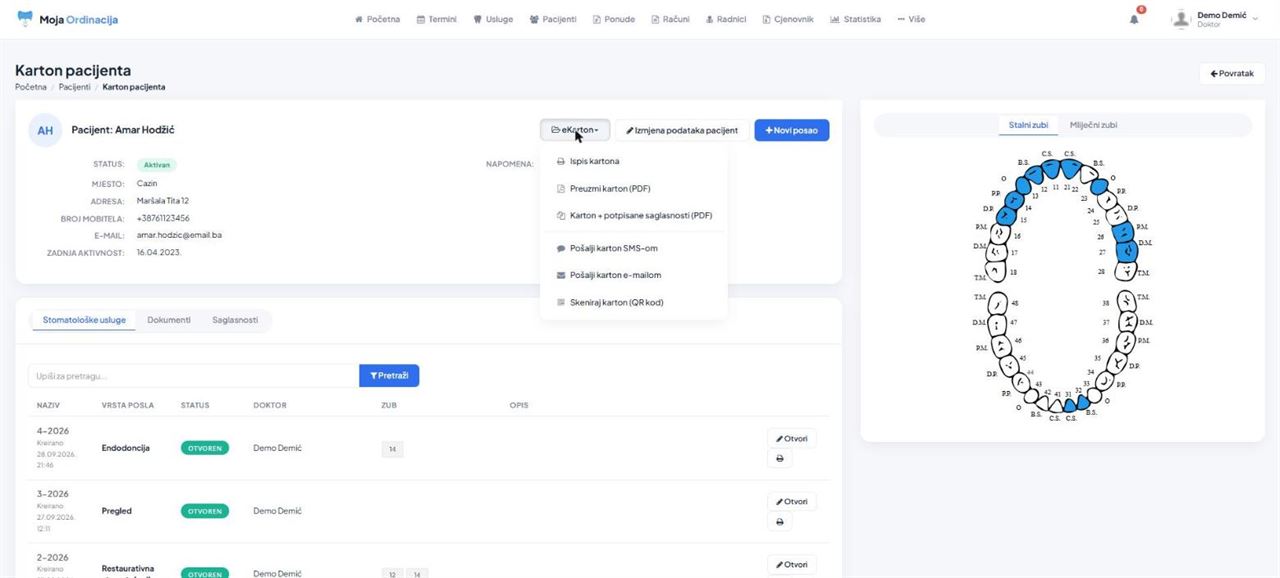Open Računi in the navigation bar
Viewport: 1280px width, 578px height.
(670, 19)
